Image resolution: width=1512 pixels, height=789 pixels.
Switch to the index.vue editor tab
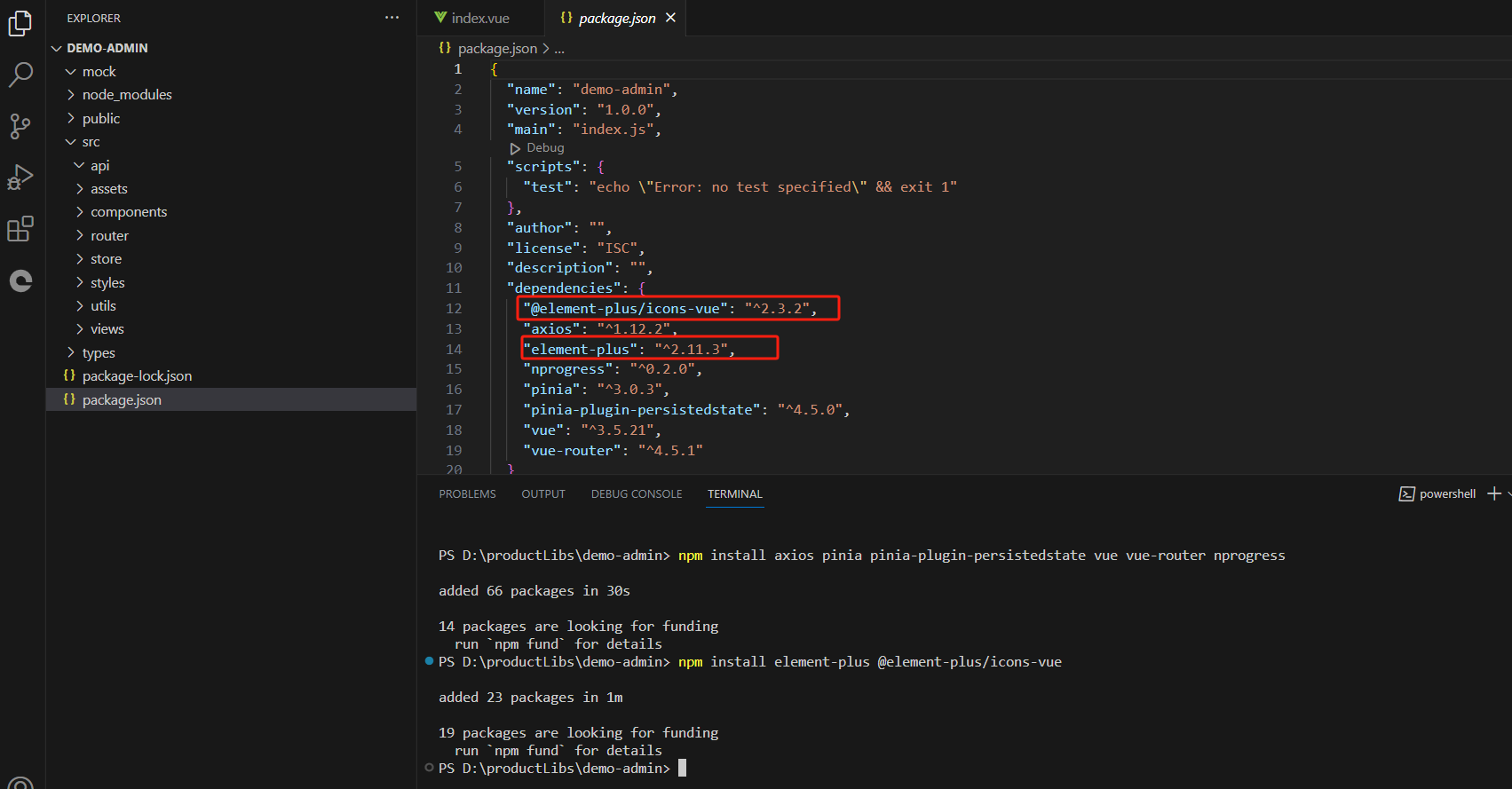click(480, 18)
